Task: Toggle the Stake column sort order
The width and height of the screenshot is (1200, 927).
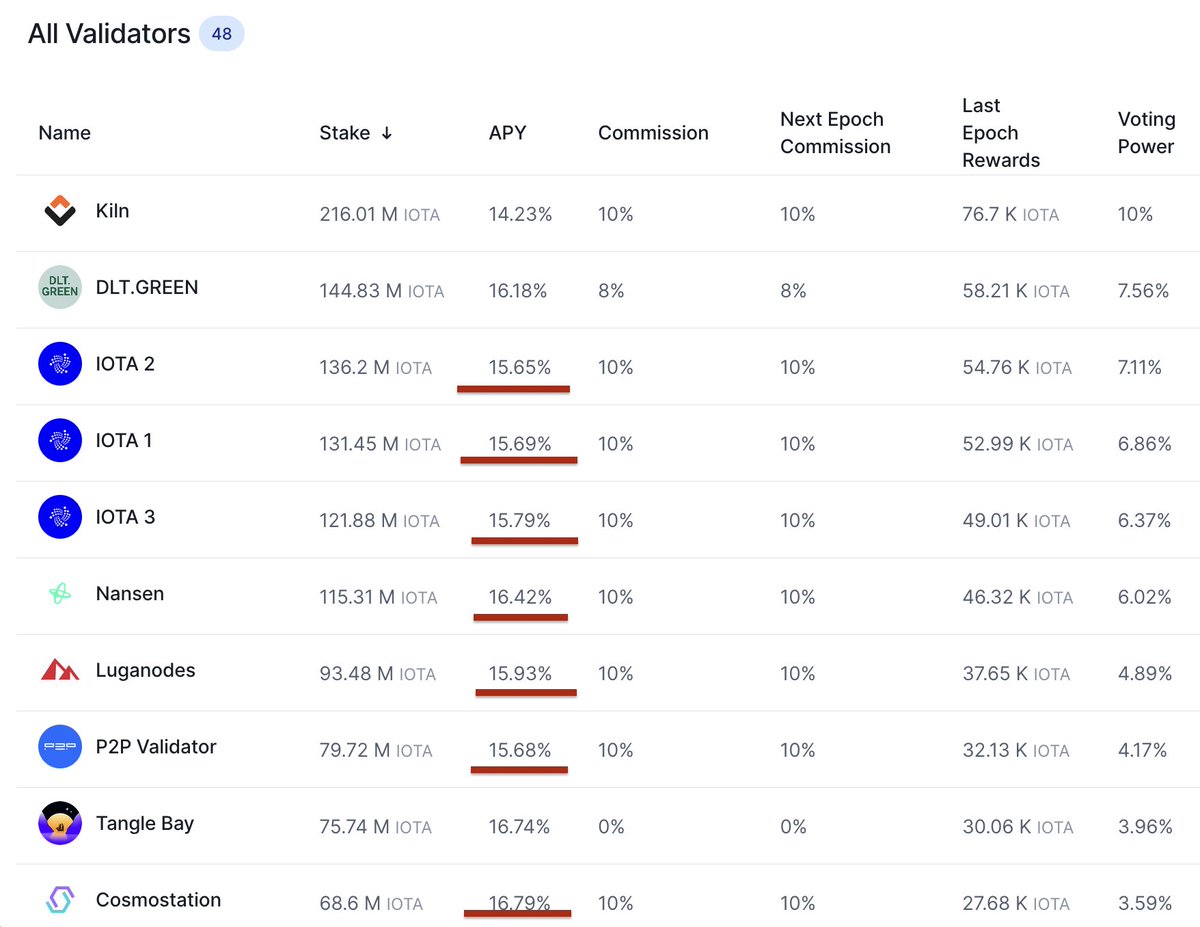Action: click(x=355, y=132)
